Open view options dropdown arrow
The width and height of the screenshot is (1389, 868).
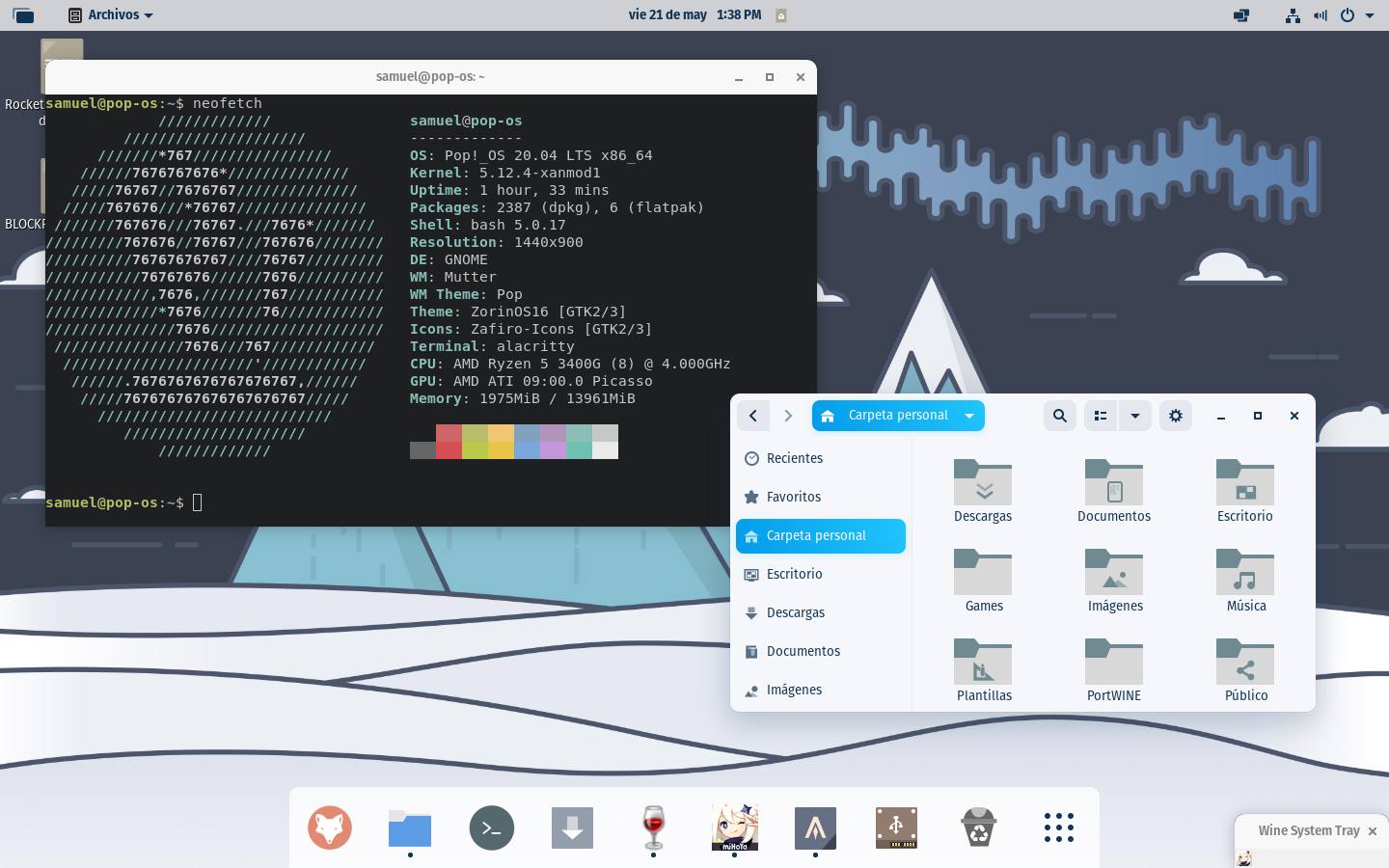click(x=1134, y=416)
